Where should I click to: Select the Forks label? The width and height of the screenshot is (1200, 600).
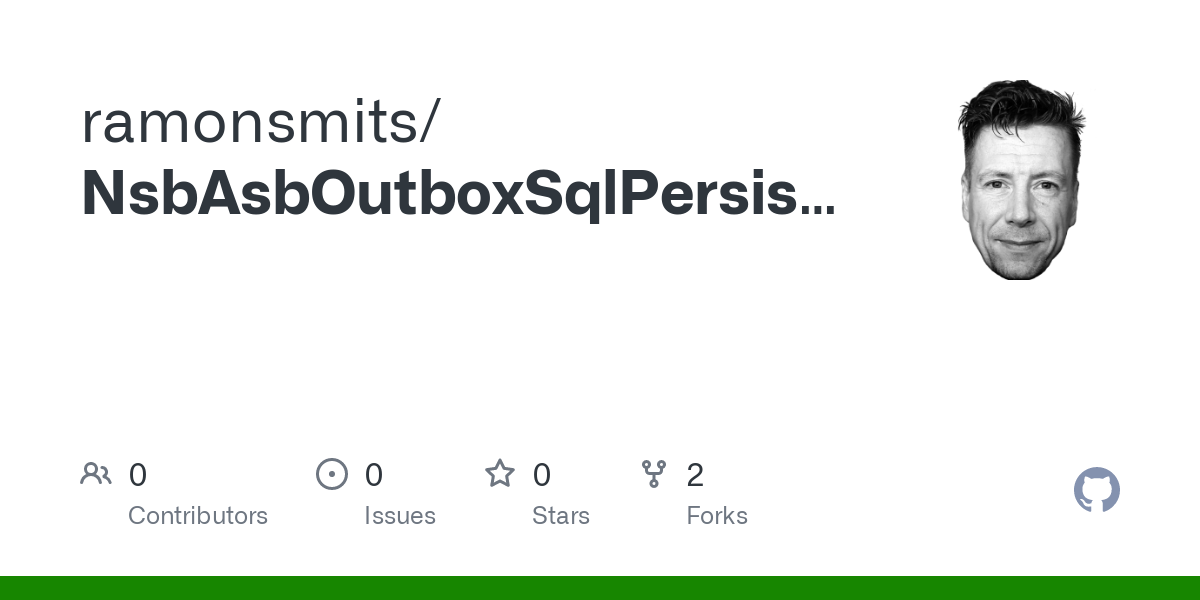(717, 516)
